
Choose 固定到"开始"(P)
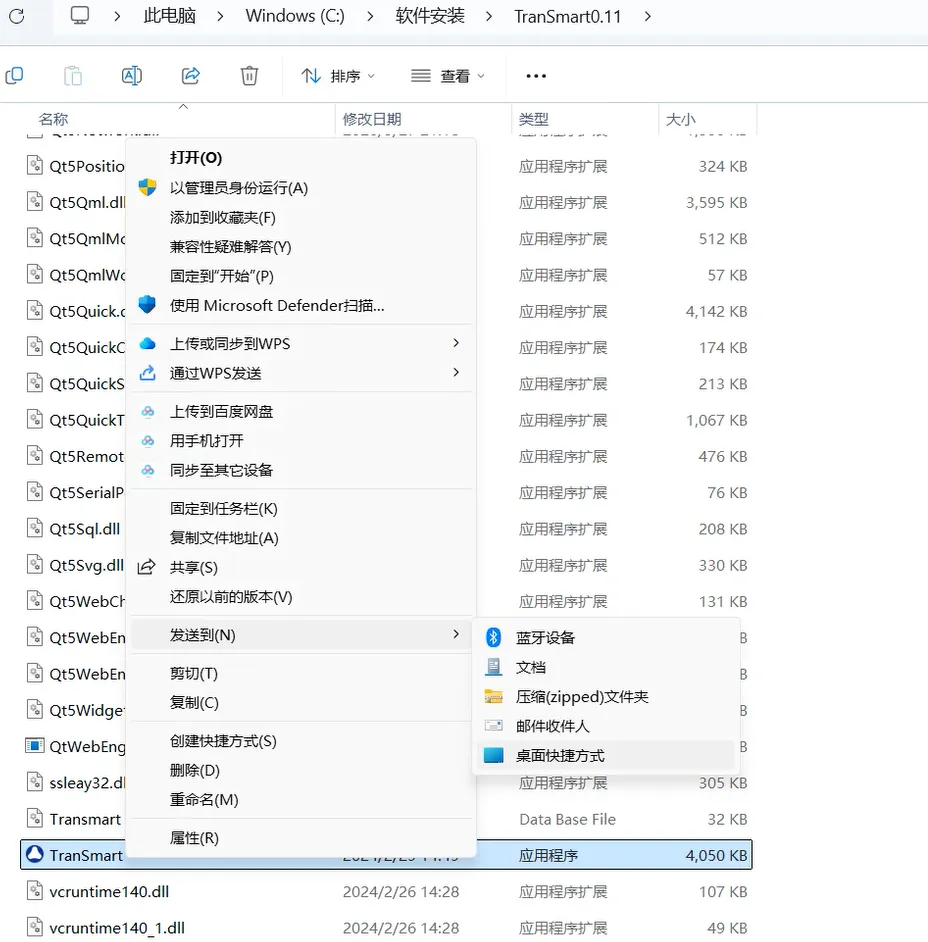point(301,276)
